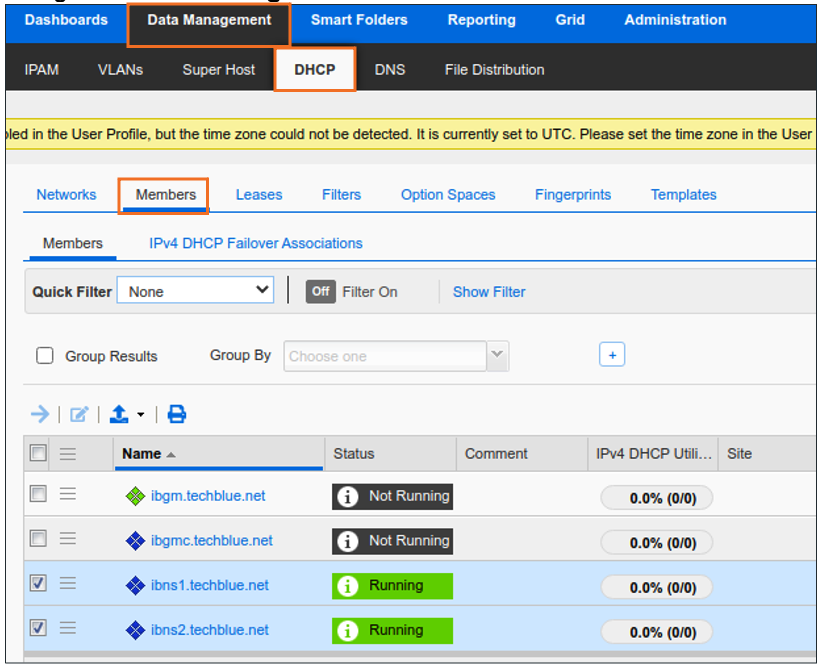Click the Print toolbar icon
Viewport: 821px width, 668px height.
click(x=177, y=414)
